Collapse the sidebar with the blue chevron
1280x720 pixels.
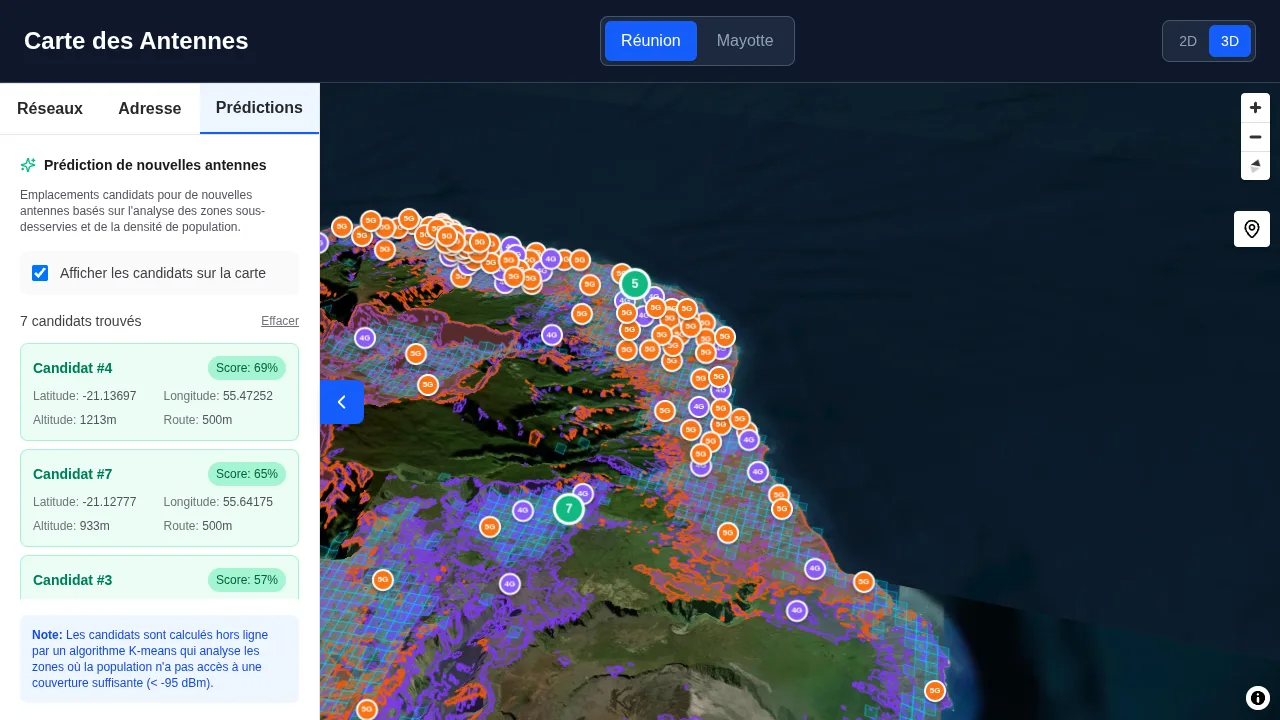point(342,402)
